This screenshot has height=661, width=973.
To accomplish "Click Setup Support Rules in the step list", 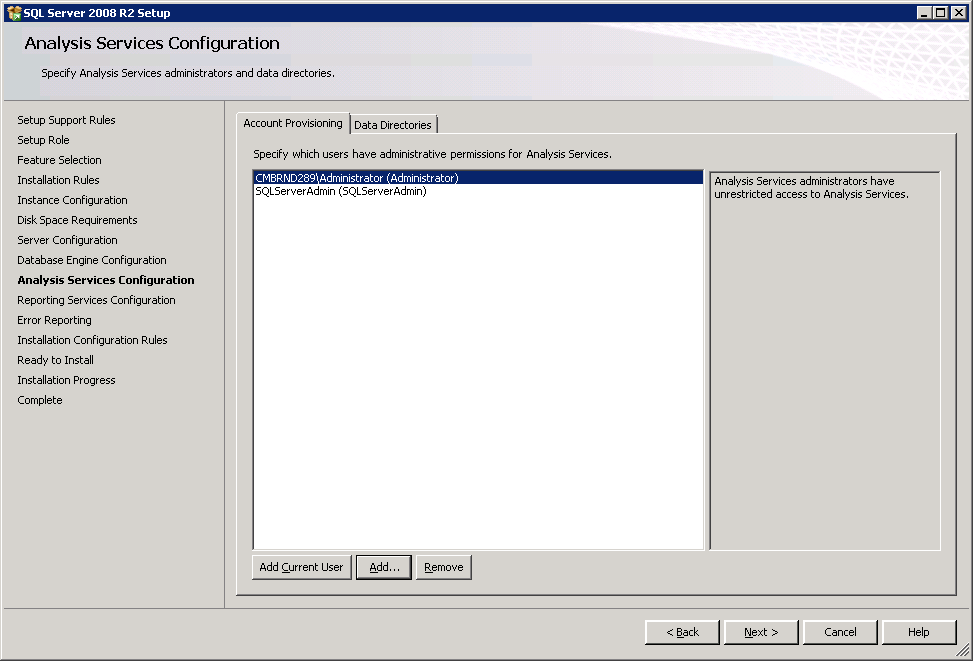I will click(66, 120).
